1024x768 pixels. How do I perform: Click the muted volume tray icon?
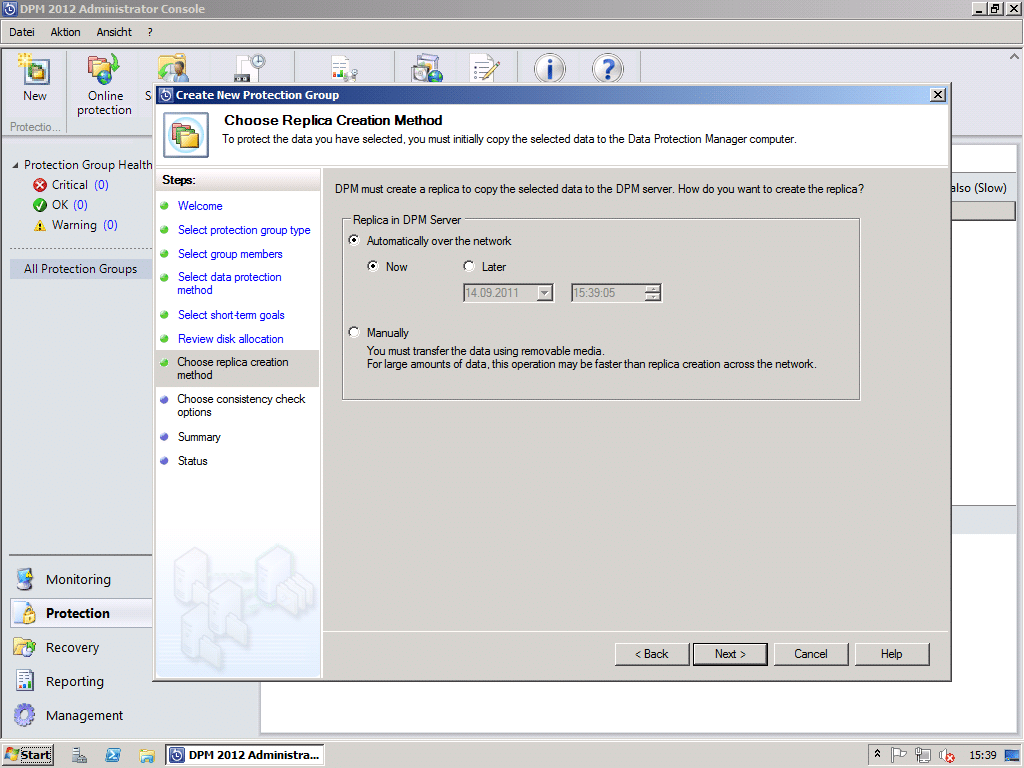tap(946, 756)
